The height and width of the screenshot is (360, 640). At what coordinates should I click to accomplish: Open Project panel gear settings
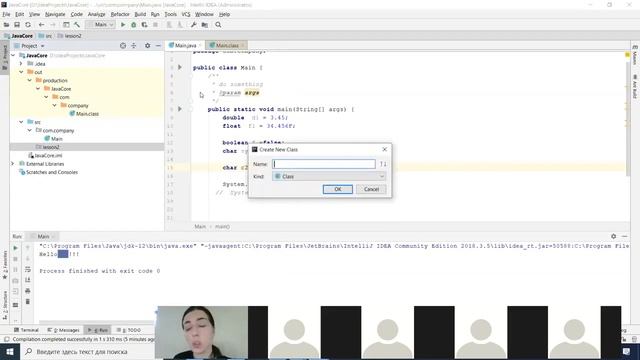[147, 46]
